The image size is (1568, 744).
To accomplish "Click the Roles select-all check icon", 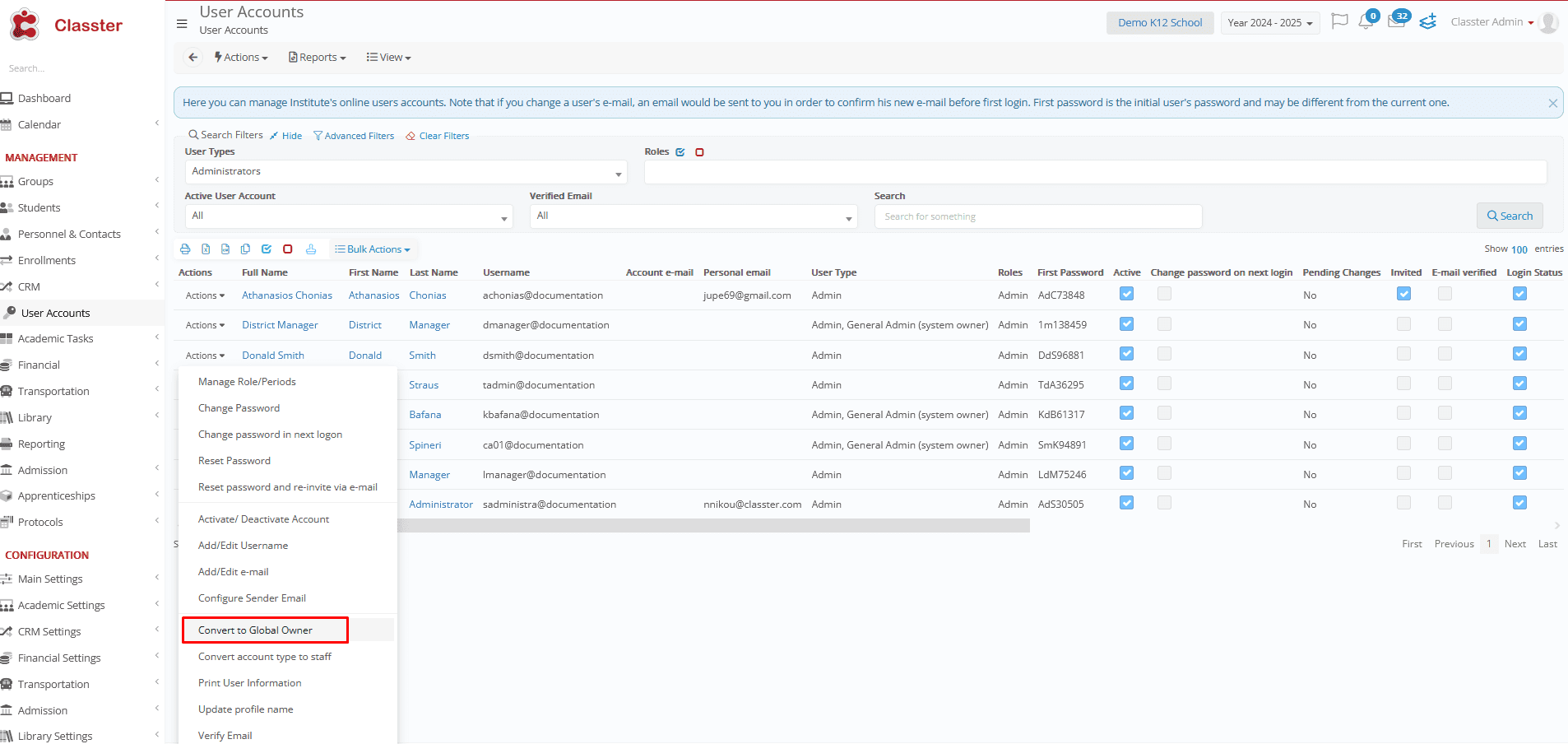I will 680,152.
